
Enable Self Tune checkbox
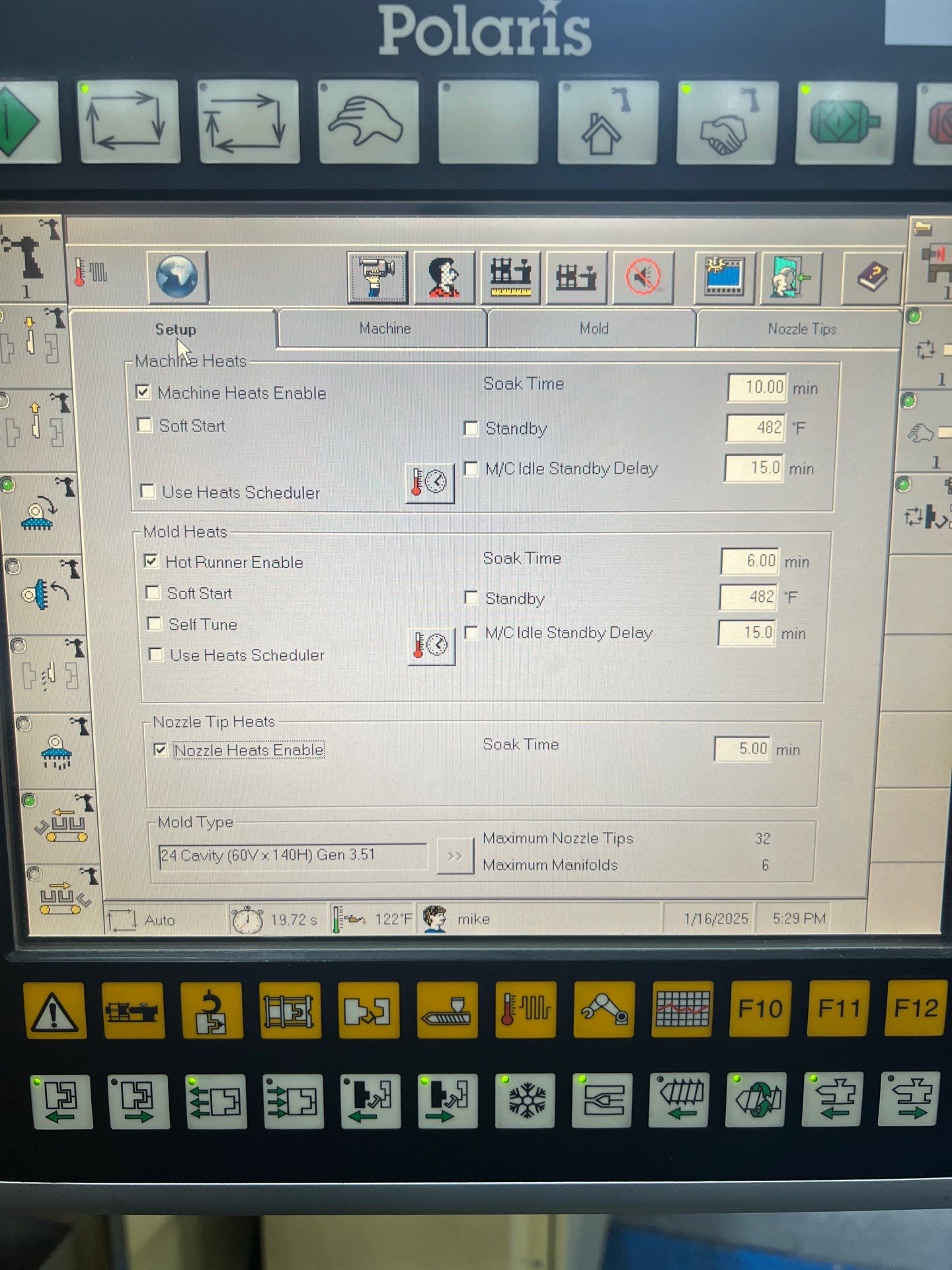(x=154, y=624)
